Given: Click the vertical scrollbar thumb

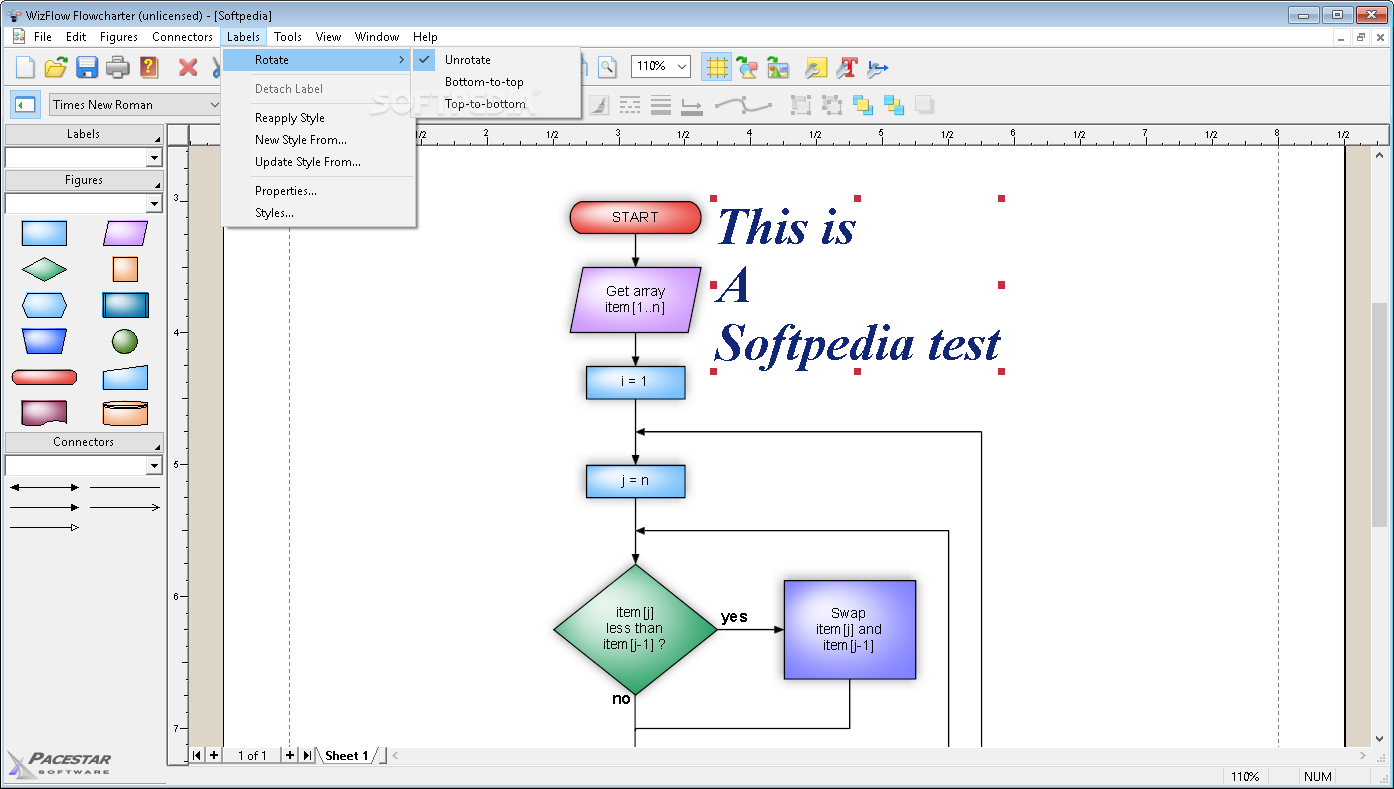Looking at the screenshot, I should click(1380, 415).
